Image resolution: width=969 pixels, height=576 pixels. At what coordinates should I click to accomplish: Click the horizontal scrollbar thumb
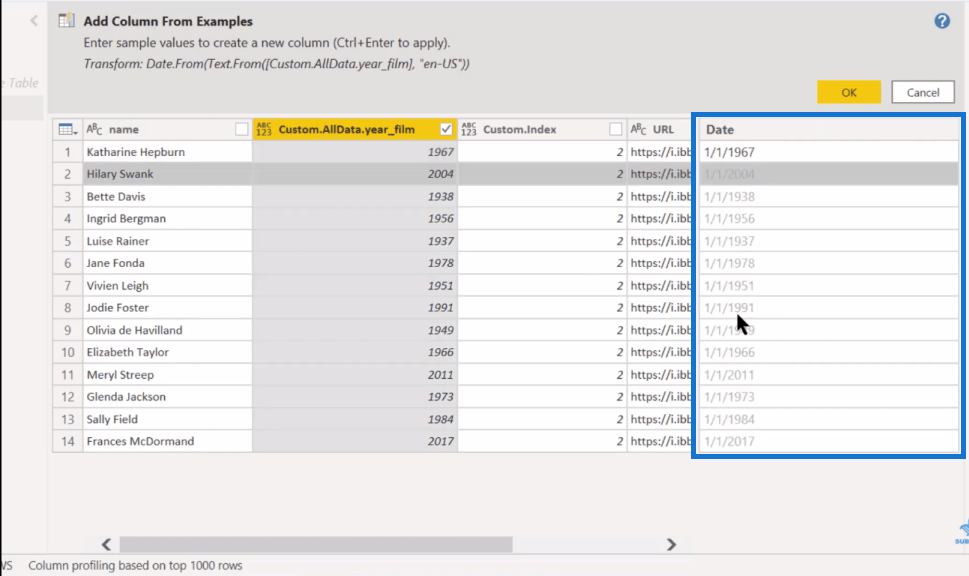316,544
